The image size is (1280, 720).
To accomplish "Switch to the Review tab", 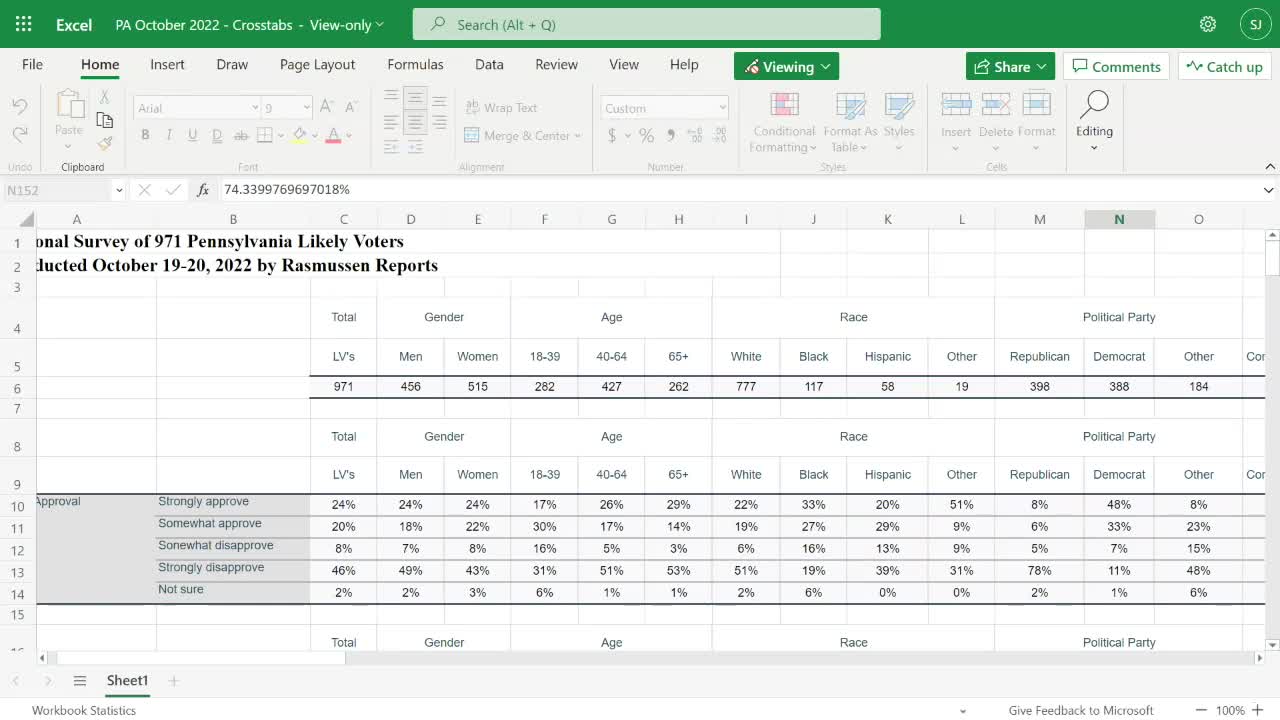I will pos(556,64).
